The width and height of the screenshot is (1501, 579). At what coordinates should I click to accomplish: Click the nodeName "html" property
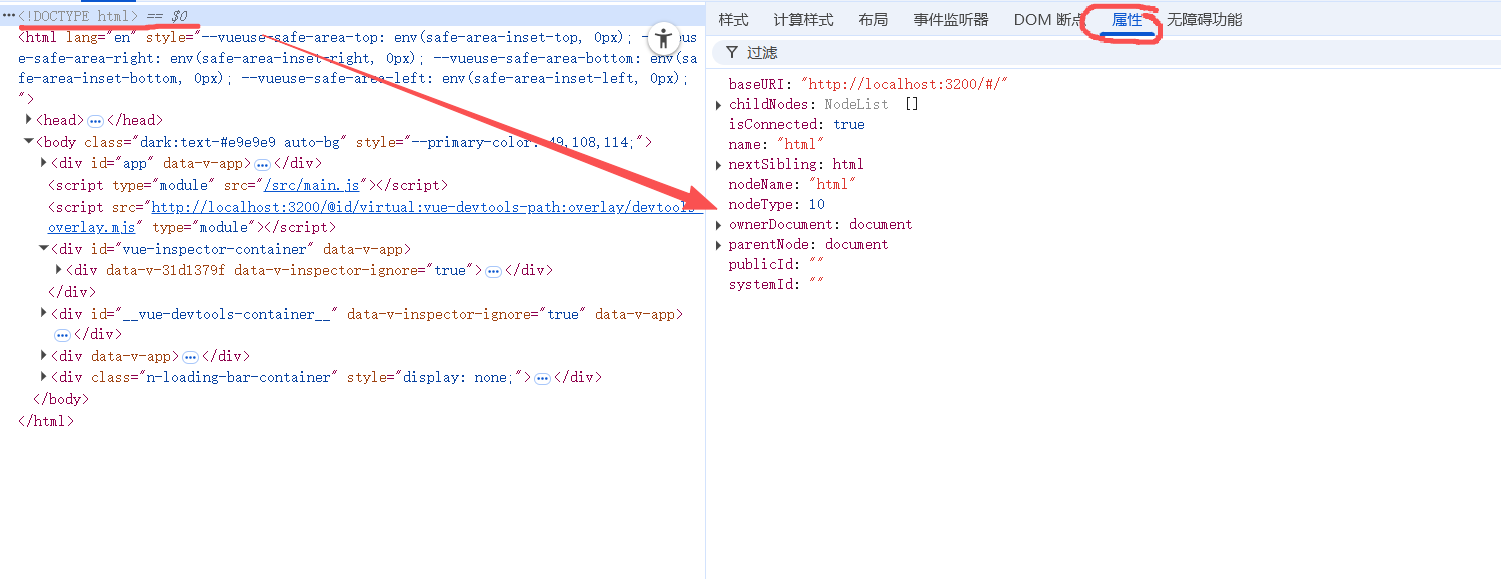point(793,185)
